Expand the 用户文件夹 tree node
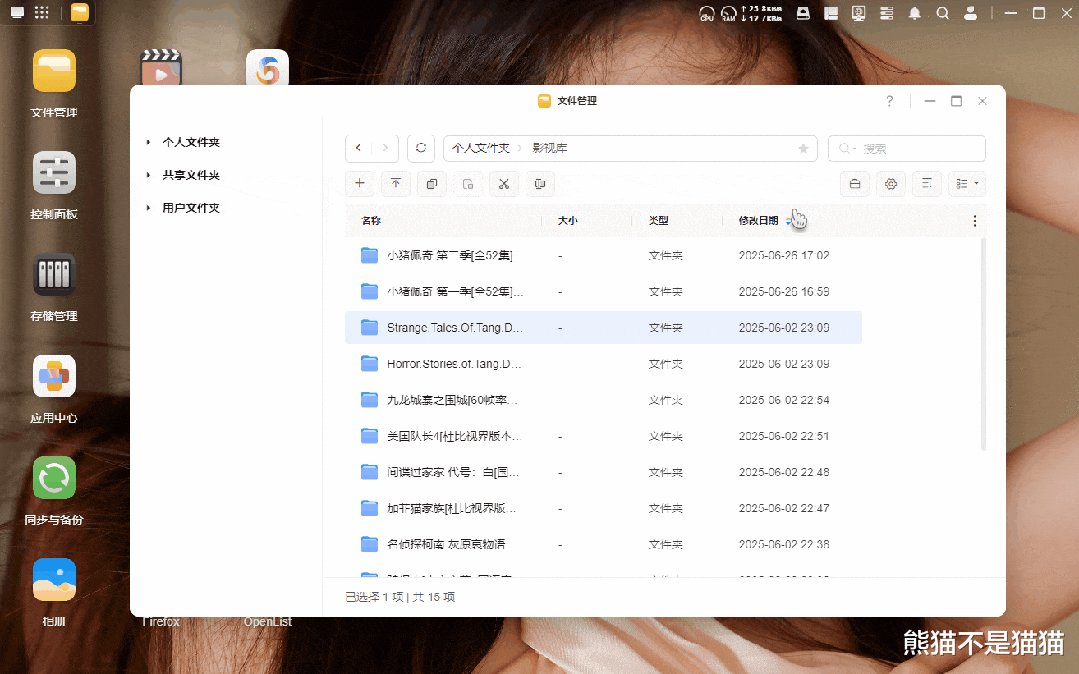This screenshot has width=1079, height=674. click(148, 208)
